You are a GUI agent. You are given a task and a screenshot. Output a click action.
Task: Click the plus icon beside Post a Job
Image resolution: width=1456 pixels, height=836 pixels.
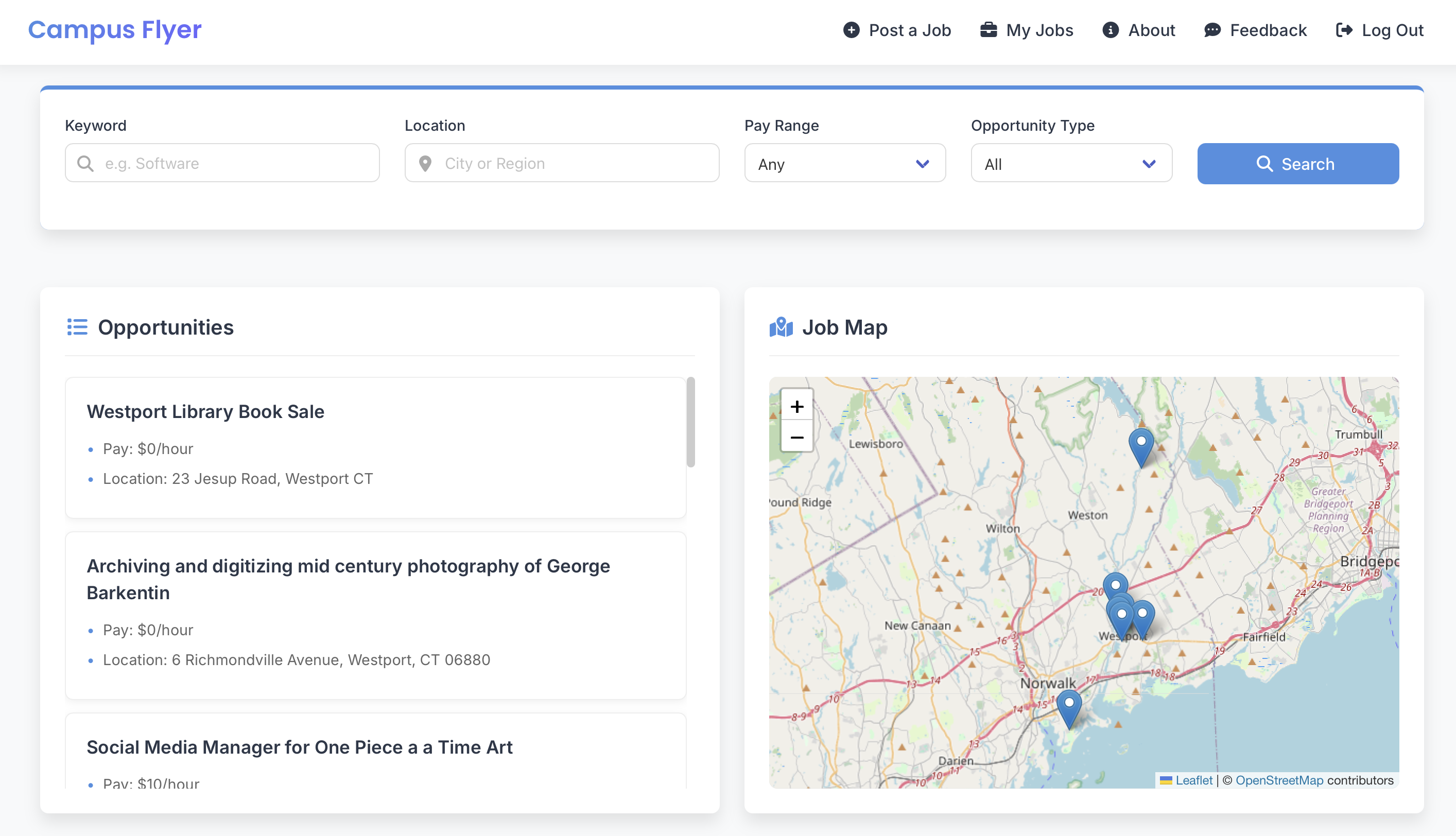click(852, 30)
